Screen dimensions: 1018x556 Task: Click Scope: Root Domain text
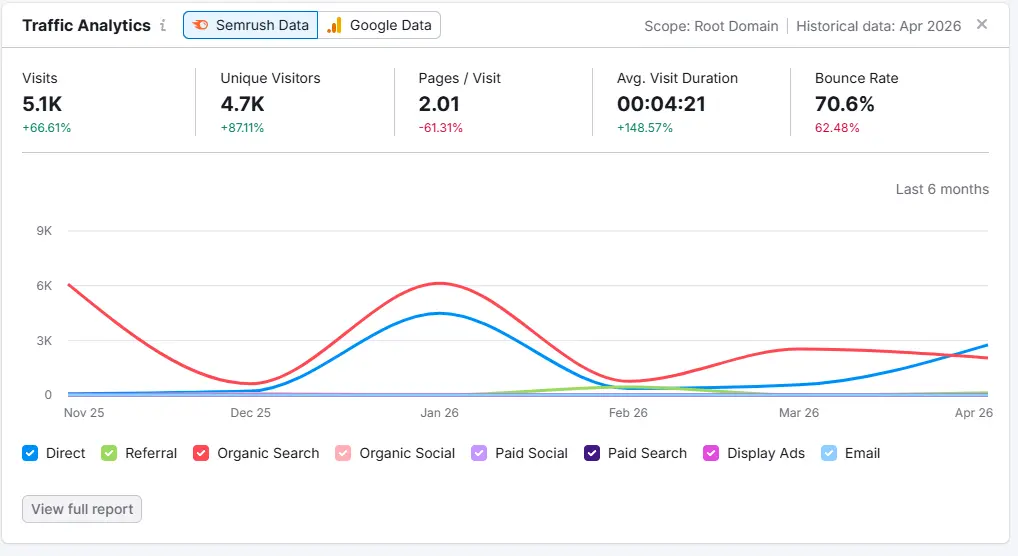711,26
